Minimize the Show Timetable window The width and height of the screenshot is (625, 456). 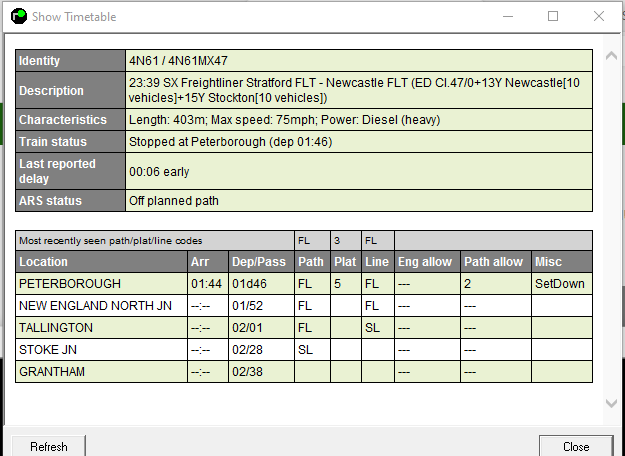(508, 16)
